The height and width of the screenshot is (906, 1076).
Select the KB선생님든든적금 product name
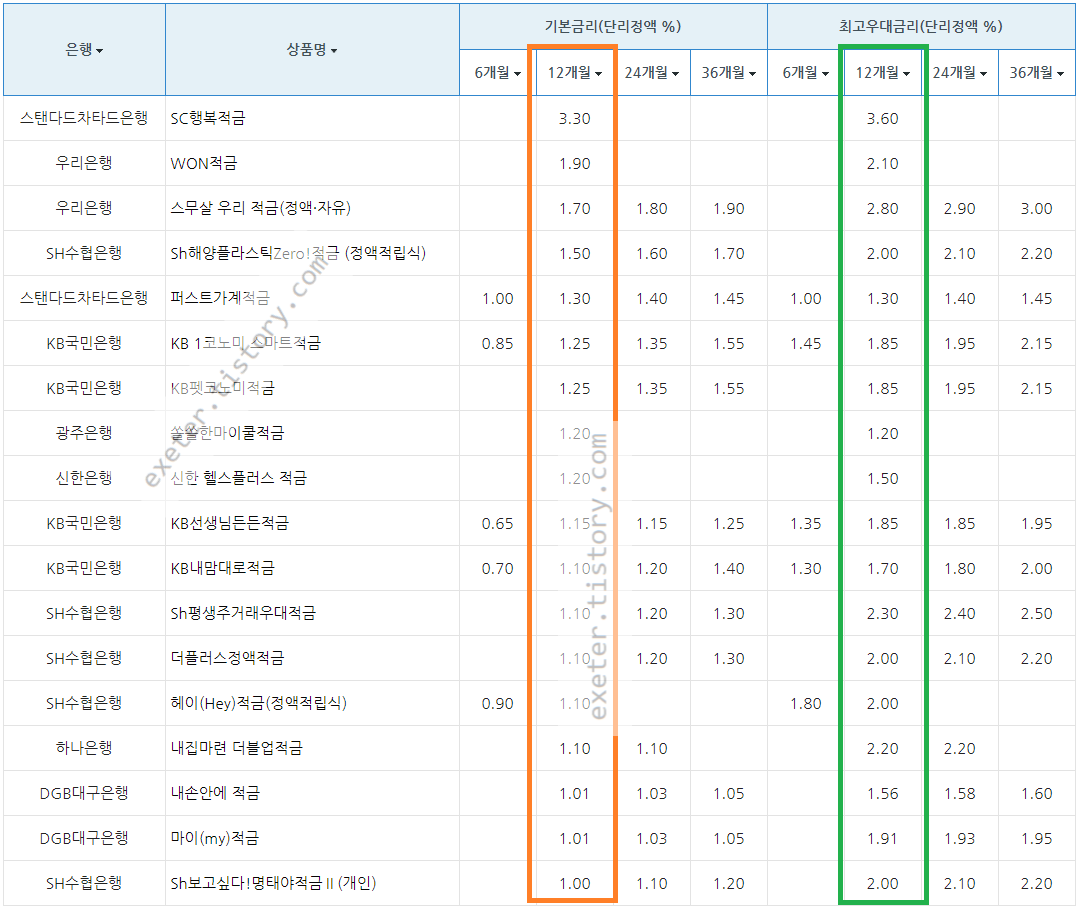(230, 523)
